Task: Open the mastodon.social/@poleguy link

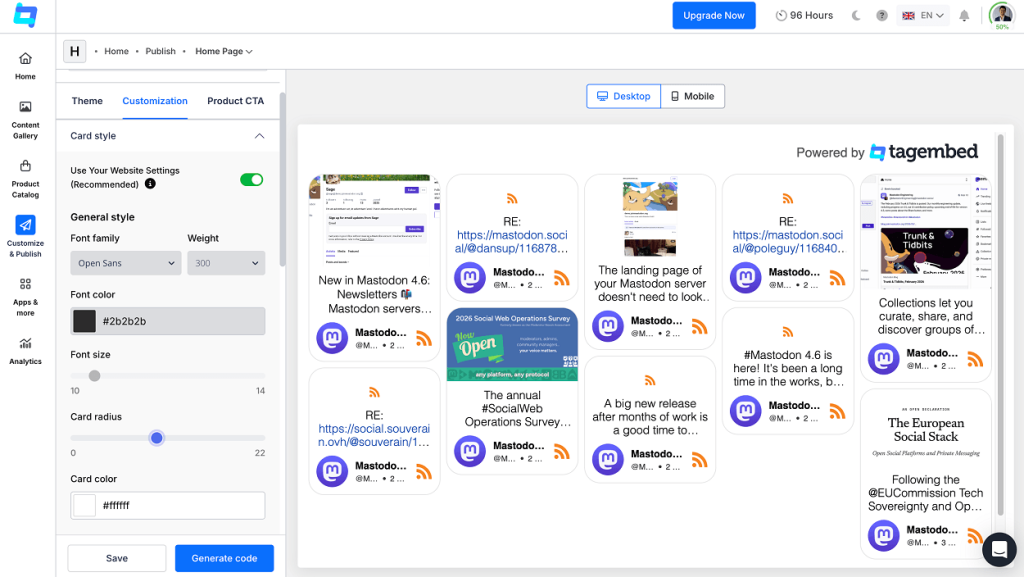Action: tap(788, 242)
